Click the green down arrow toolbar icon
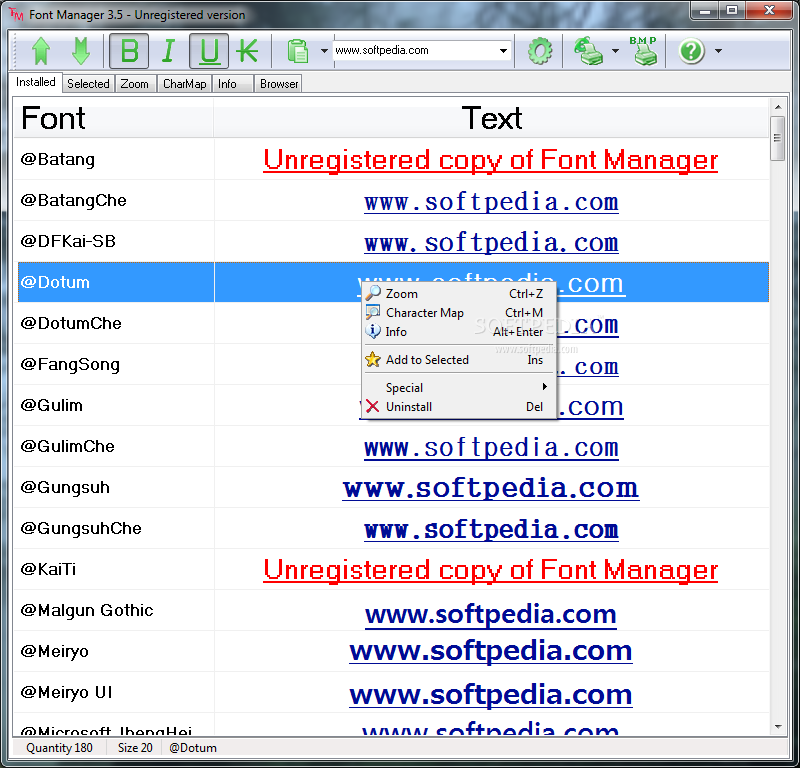Screen dimensions: 800x768 [81, 51]
